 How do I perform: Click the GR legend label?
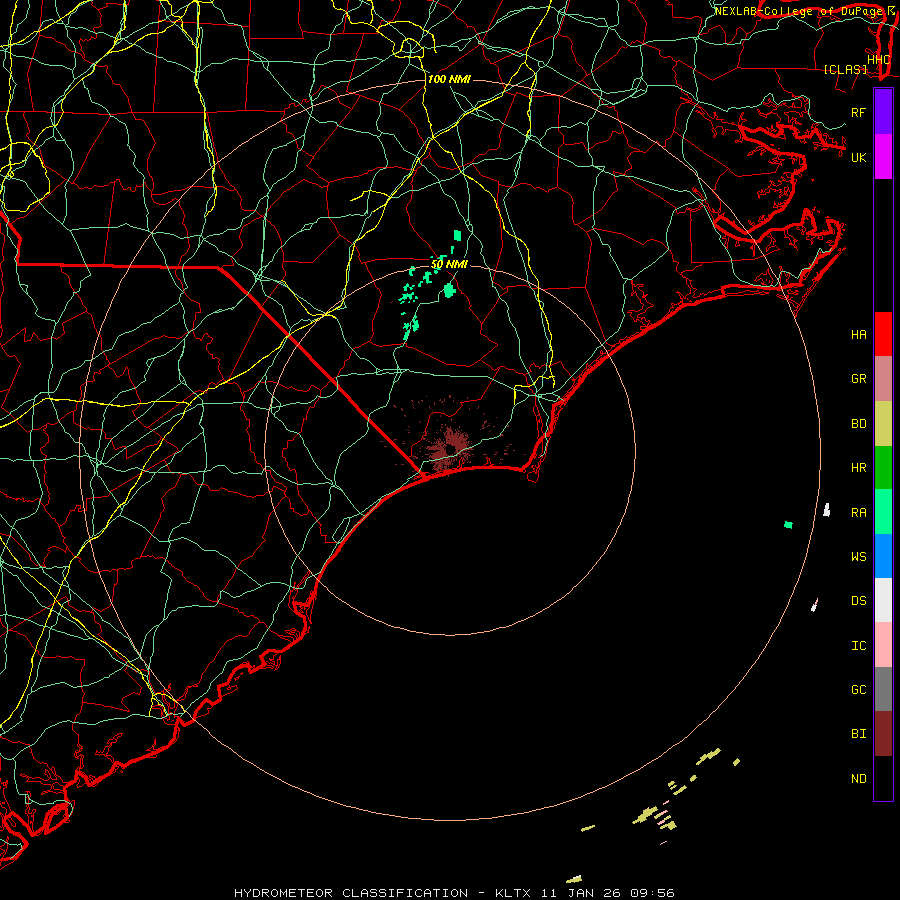coord(859,379)
